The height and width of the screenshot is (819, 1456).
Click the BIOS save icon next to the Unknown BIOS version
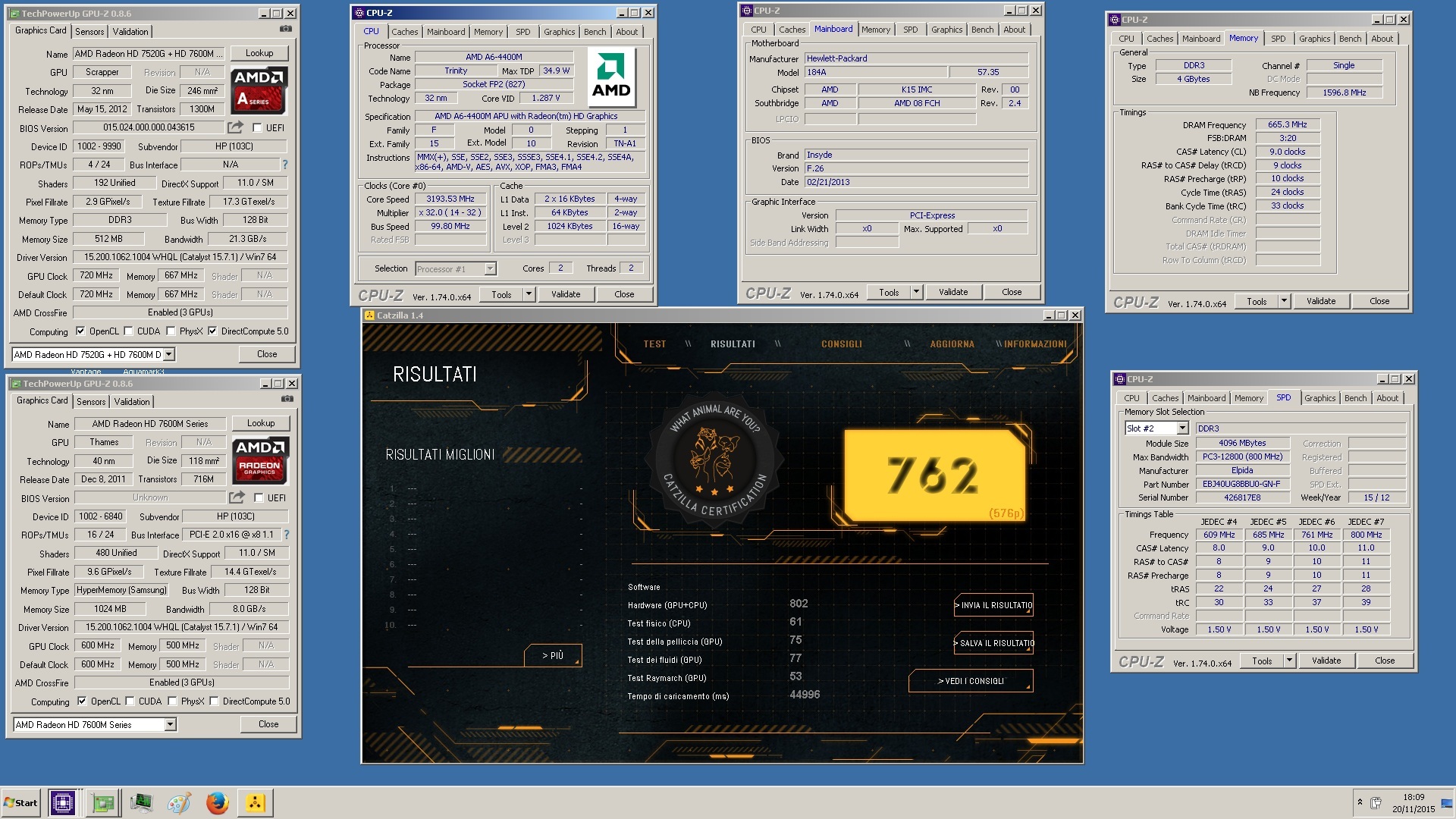238,497
